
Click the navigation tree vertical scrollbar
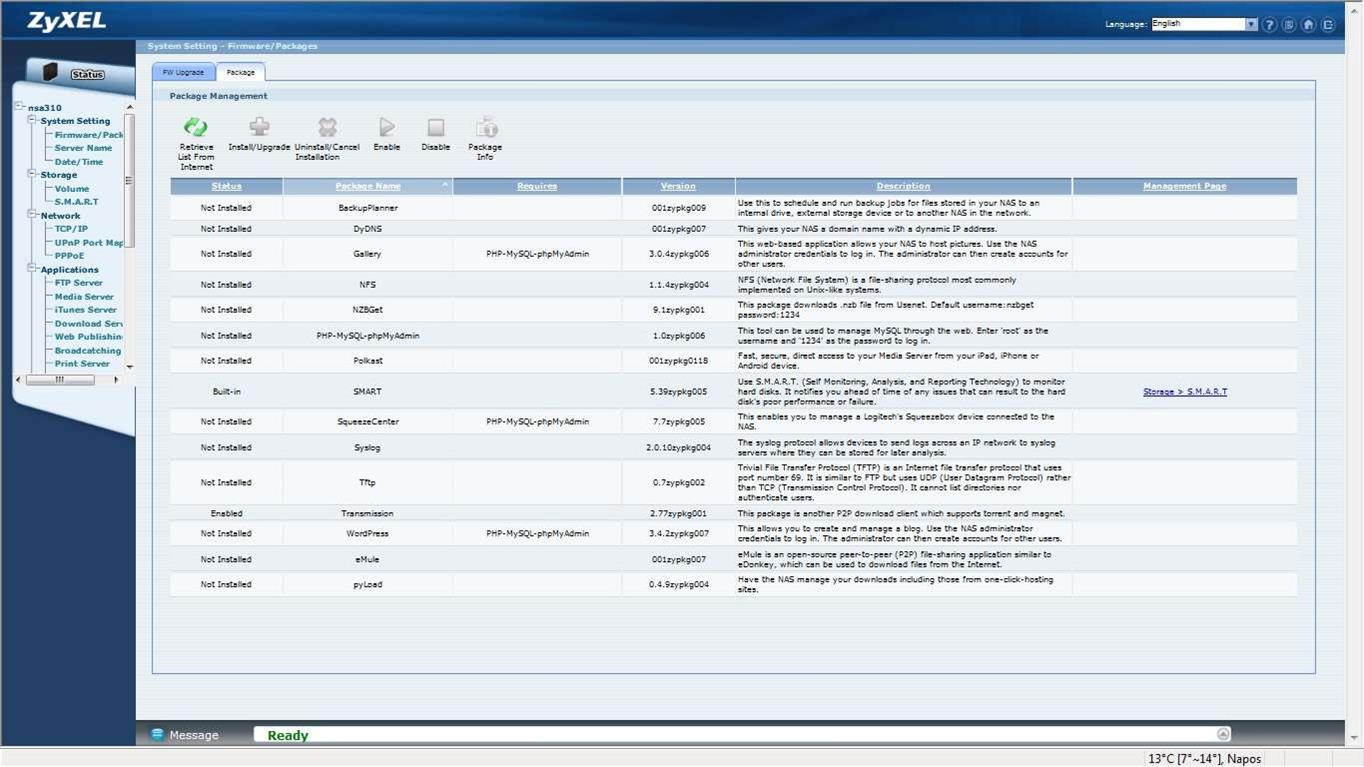pyautogui.click(x=129, y=180)
